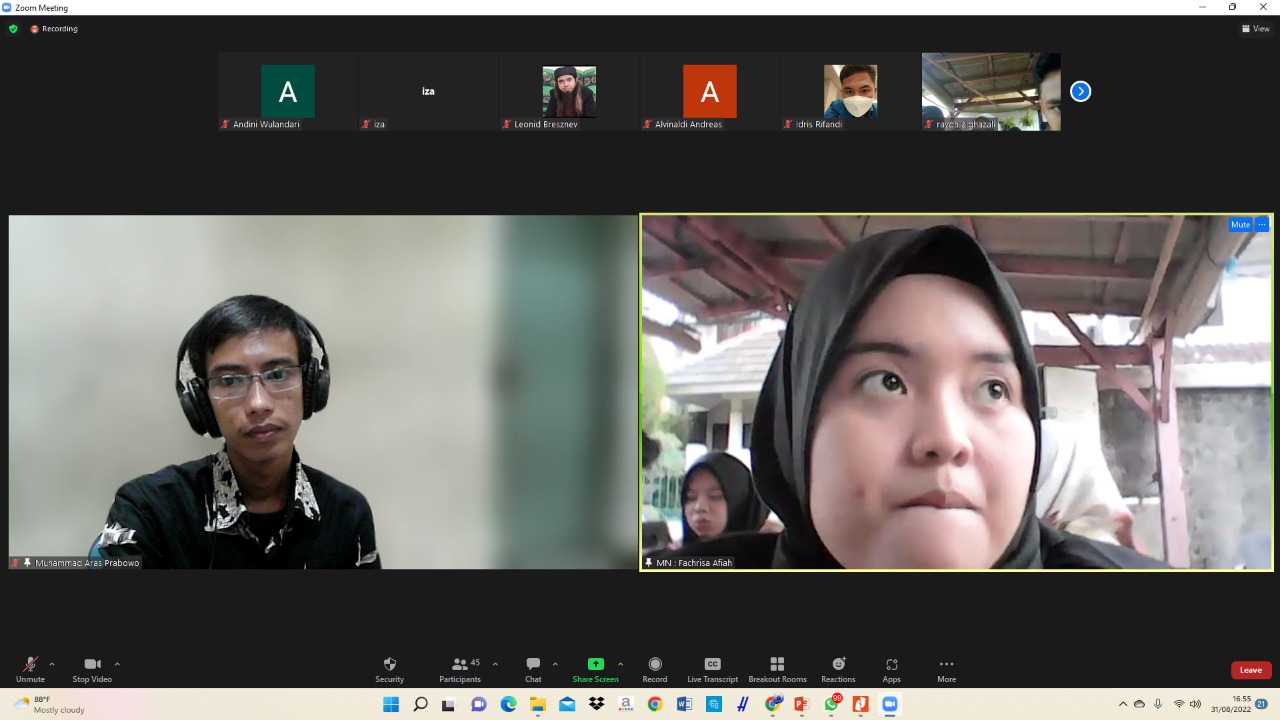Screen dimensions: 1280x720
Task: Expand video options arrow beside Stop Video
Action: tap(117, 664)
